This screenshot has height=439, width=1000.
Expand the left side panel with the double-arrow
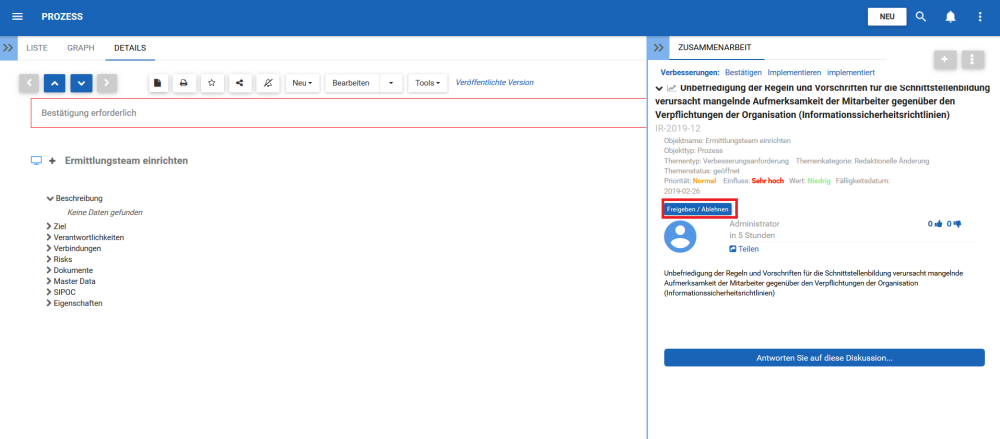point(8,48)
